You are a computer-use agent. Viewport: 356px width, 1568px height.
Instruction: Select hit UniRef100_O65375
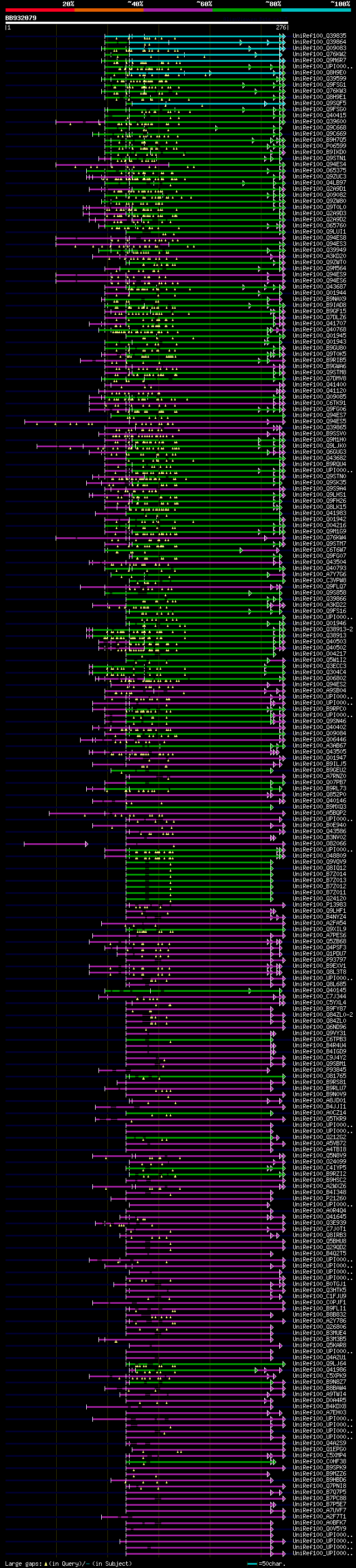click(319, 170)
